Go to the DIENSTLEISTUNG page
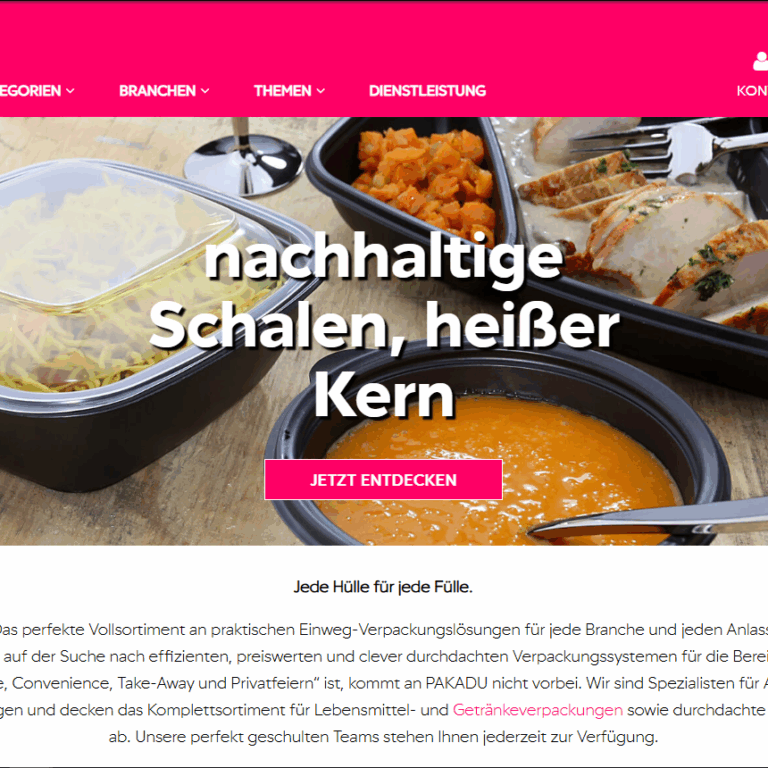This screenshot has width=768, height=768. pos(427,91)
